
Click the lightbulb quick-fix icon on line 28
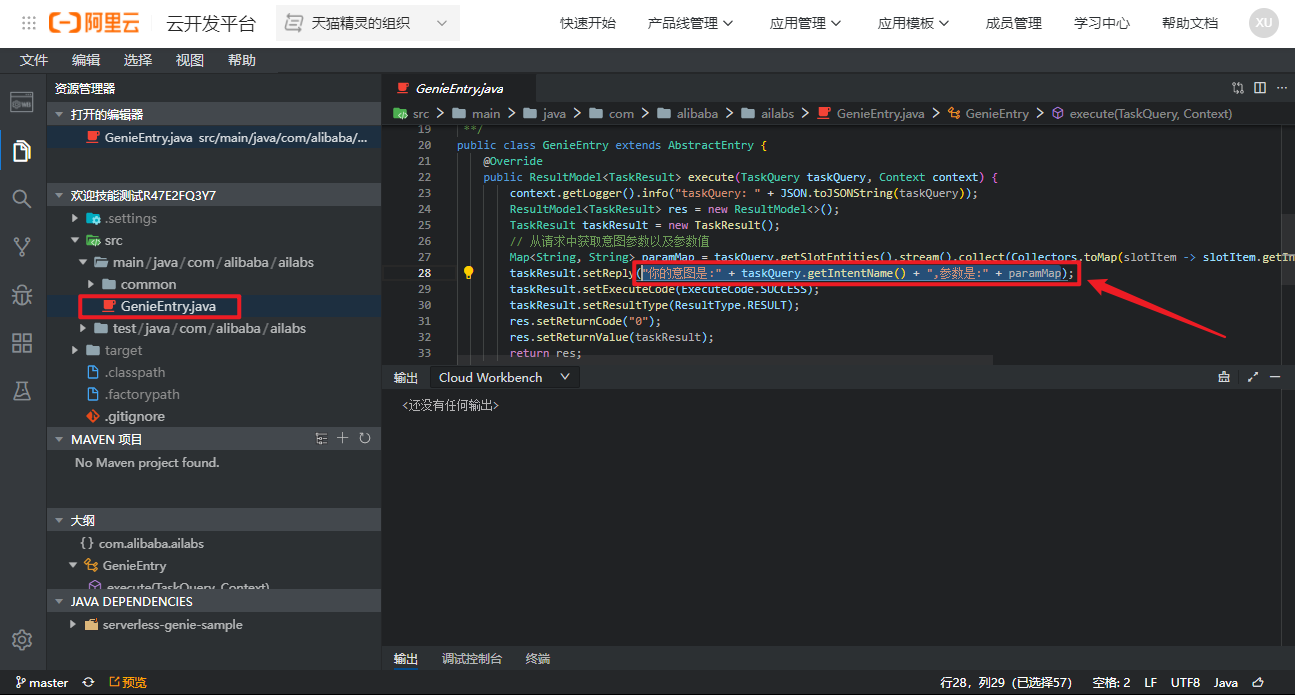coord(467,273)
